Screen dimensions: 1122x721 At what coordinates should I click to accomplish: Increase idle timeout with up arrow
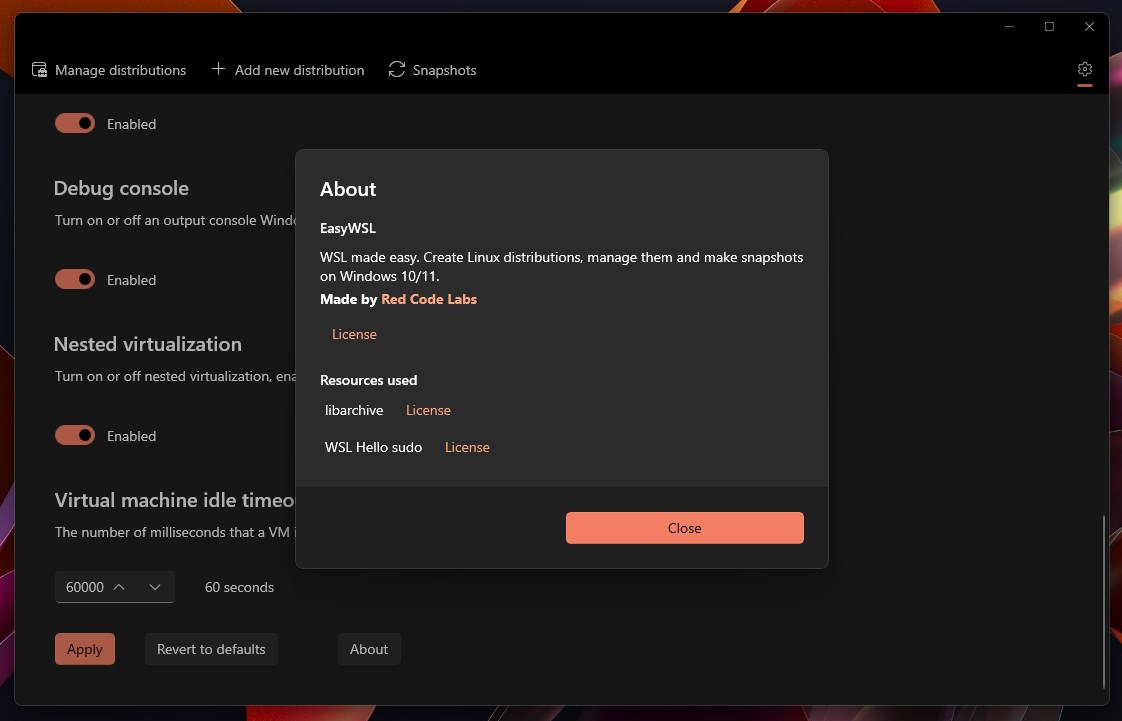point(119,587)
